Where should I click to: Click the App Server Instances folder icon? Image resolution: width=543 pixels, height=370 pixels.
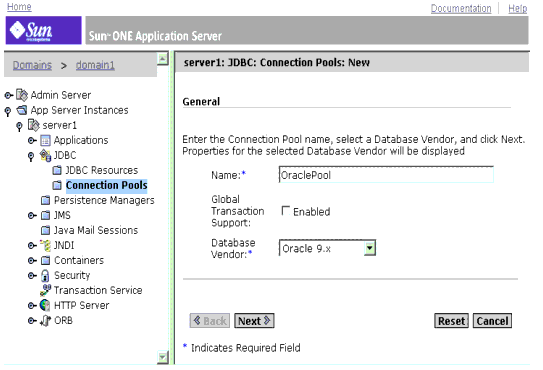pyautogui.click(x=22, y=110)
